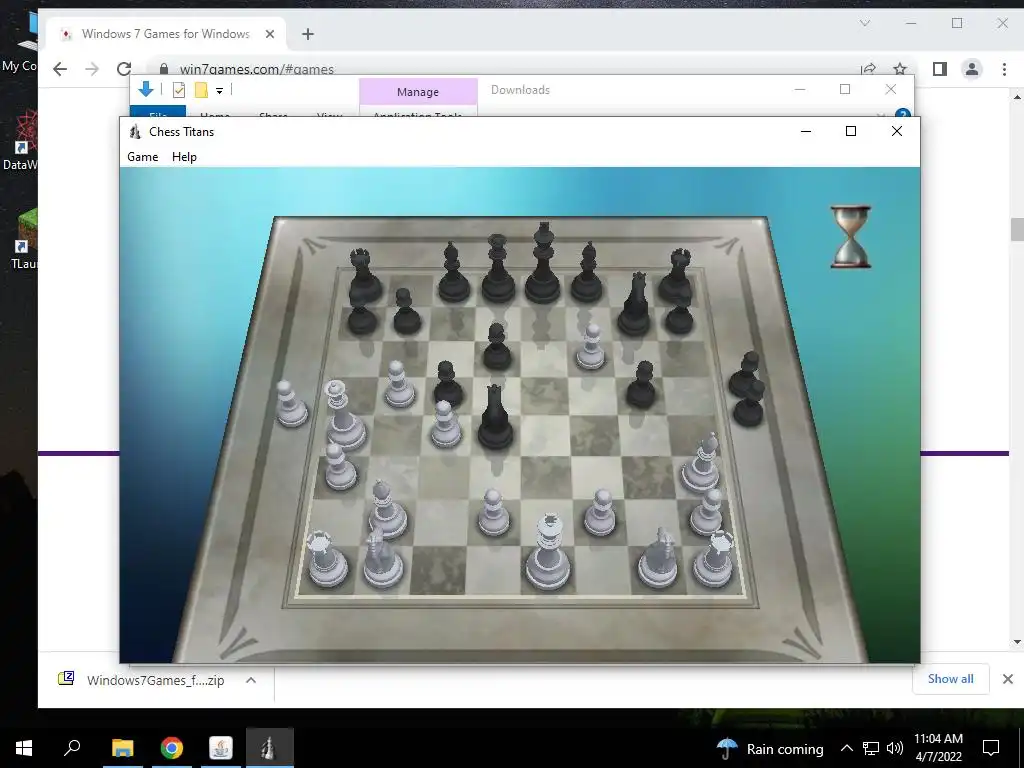Click the new folder icon in Downloads toolbar

click(201, 90)
